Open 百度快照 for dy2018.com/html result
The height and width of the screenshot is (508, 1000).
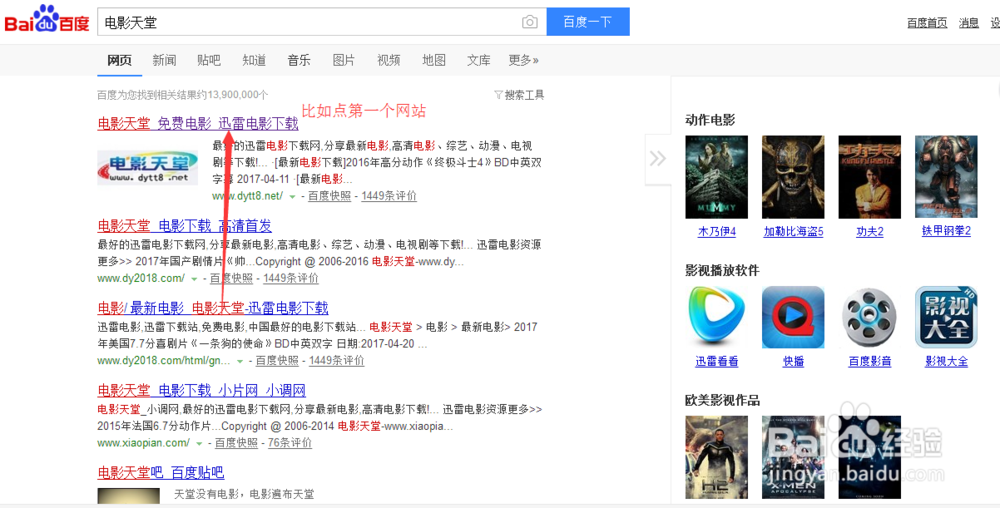point(277,361)
